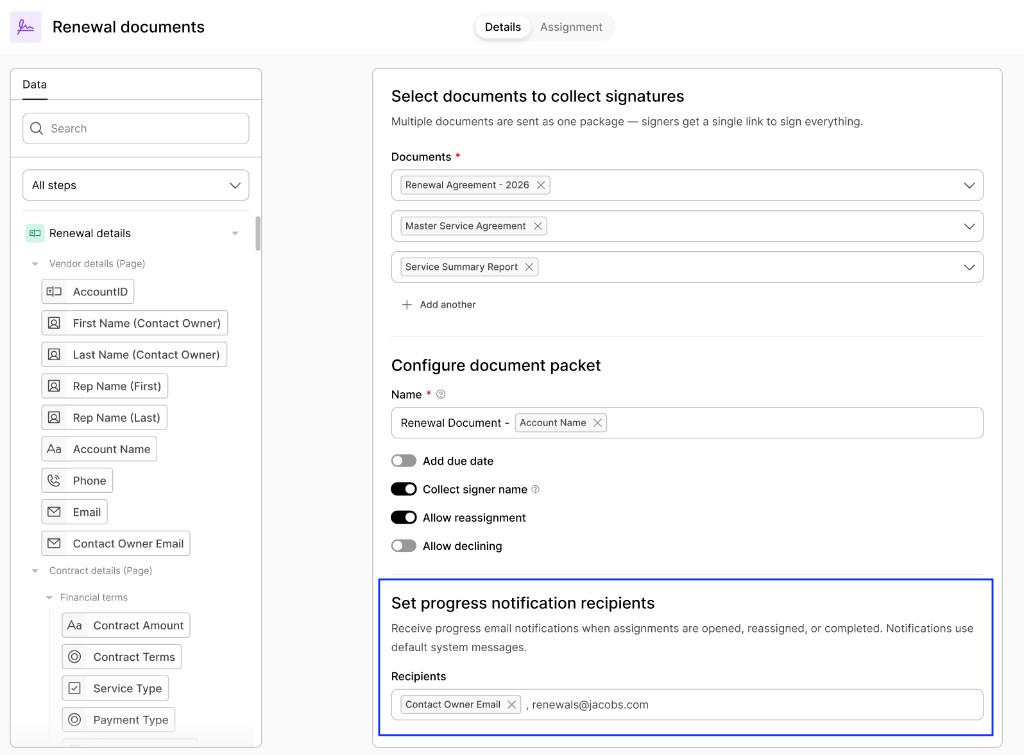
Task: Collapse the Financial terms subgroup
Action: tap(49, 598)
